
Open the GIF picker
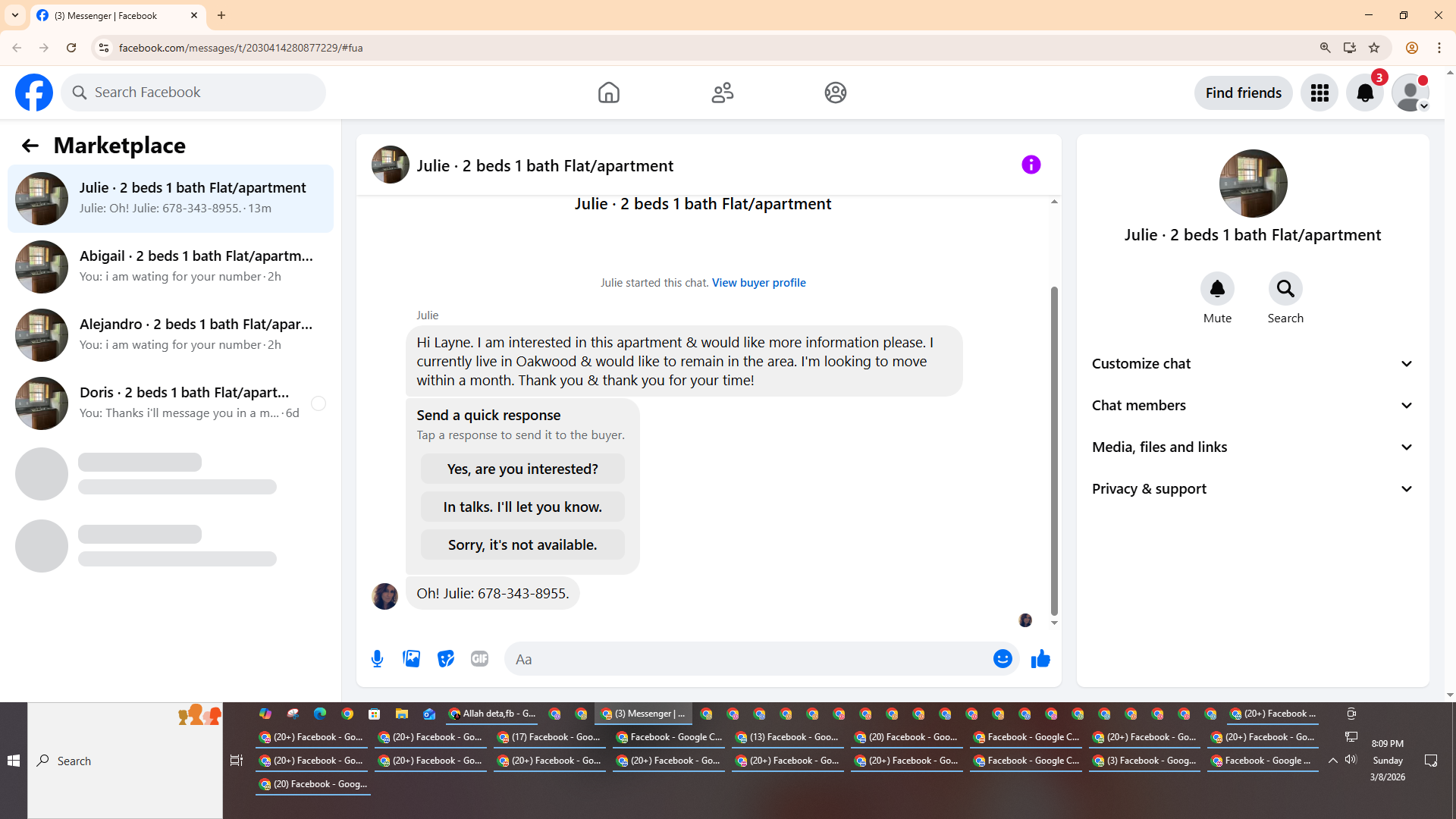479,659
